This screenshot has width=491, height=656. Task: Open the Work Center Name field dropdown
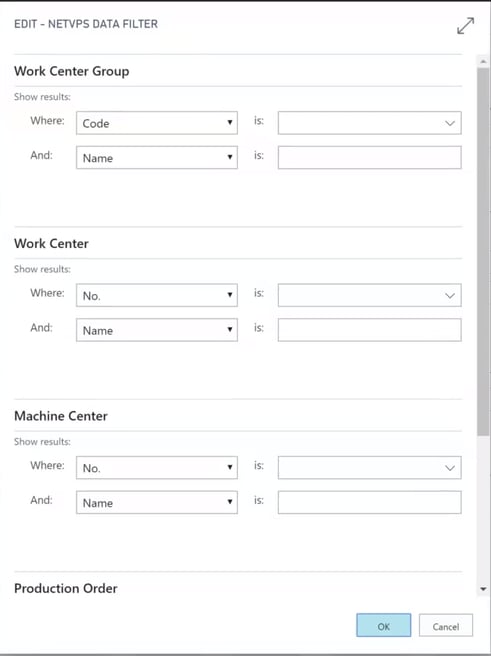pyautogui.click(x=157, y=330)
